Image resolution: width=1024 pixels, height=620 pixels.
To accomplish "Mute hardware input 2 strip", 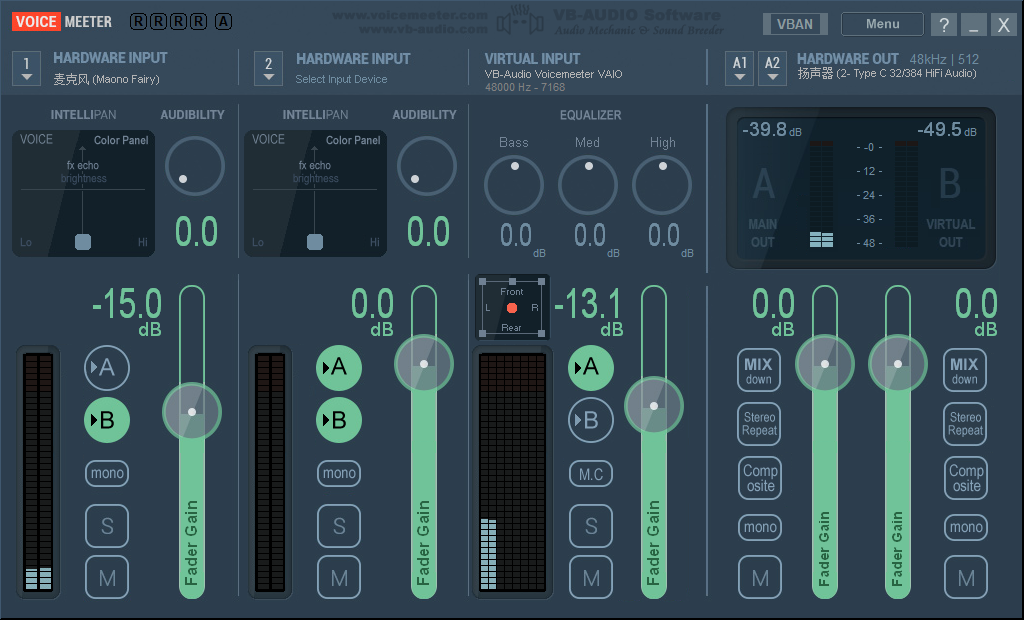I will coord(339,578).
